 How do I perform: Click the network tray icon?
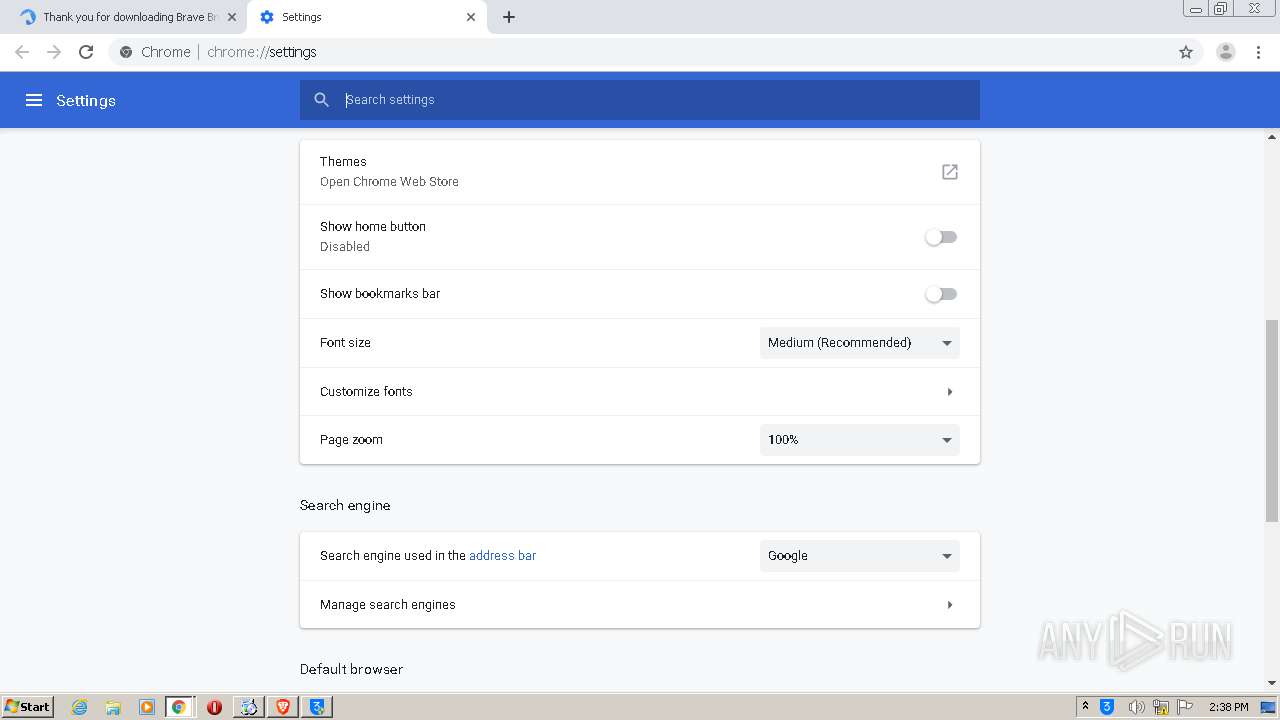click(1161, 707)
